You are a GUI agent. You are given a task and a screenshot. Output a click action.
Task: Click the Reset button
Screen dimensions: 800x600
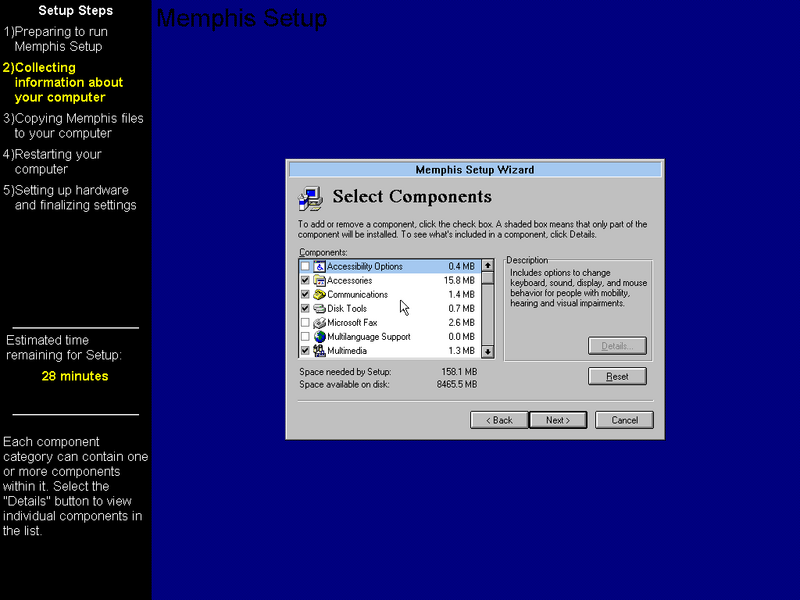(617, 377)
